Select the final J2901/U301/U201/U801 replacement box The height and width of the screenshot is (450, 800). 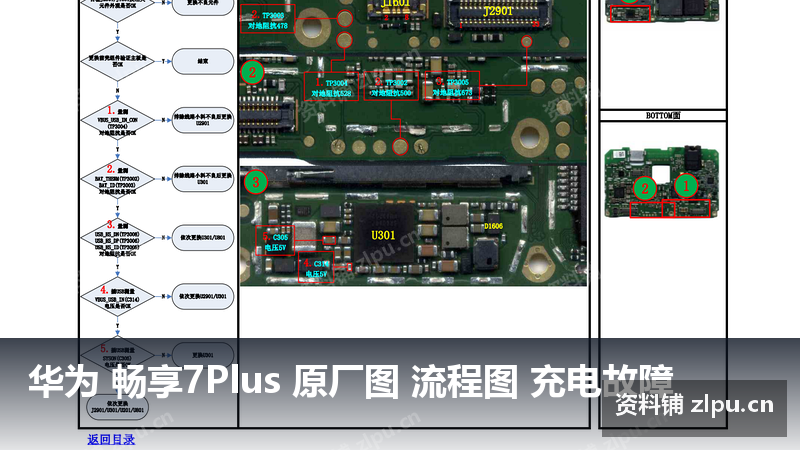[x=117, y=407]
